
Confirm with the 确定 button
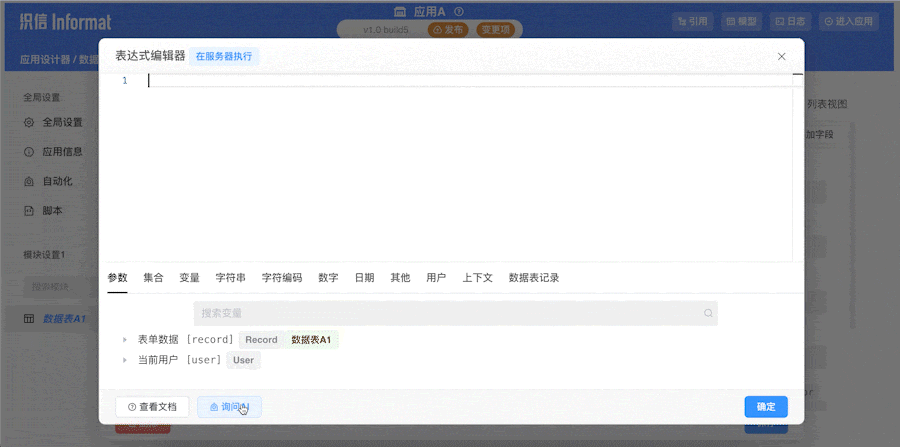tap(765, 407)
